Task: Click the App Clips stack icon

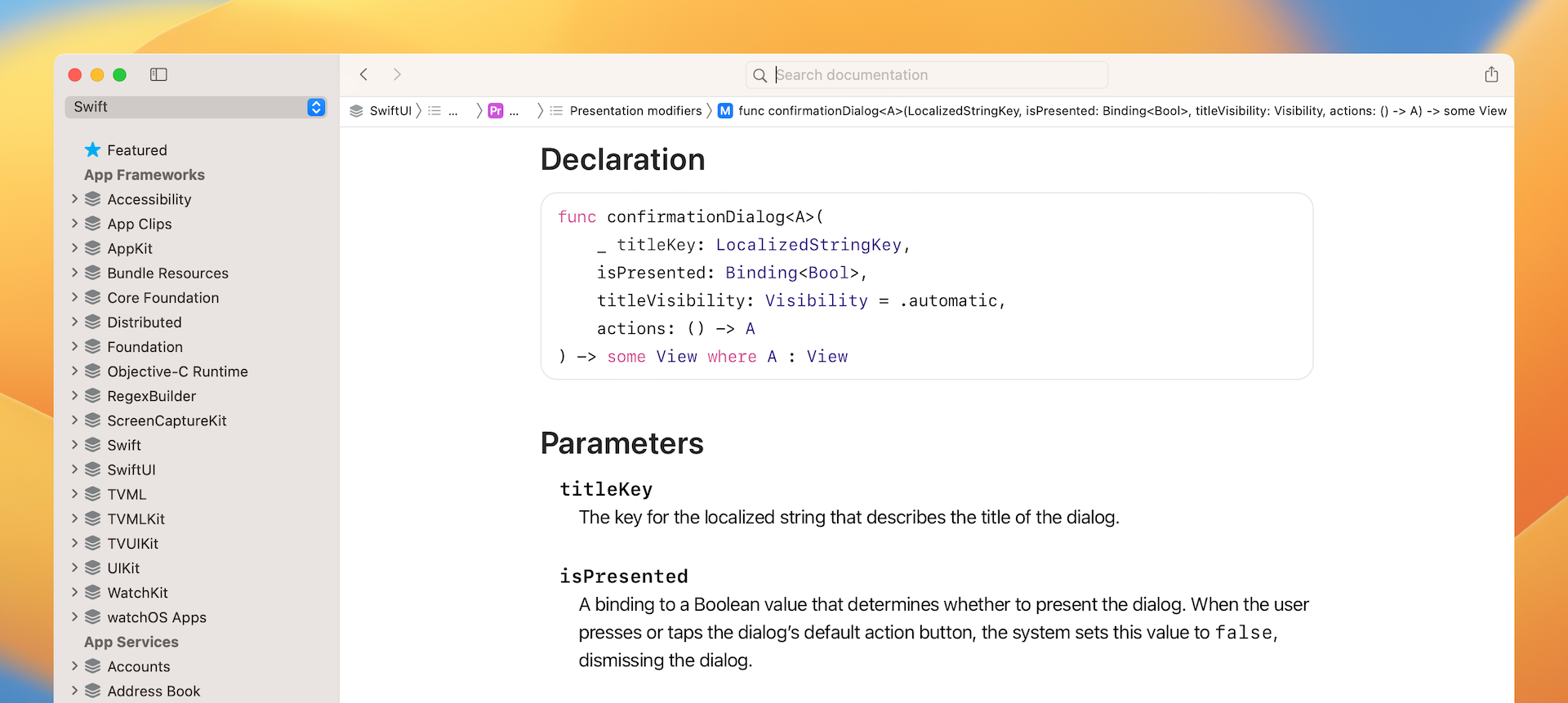Action: click(x=93, y=224)
